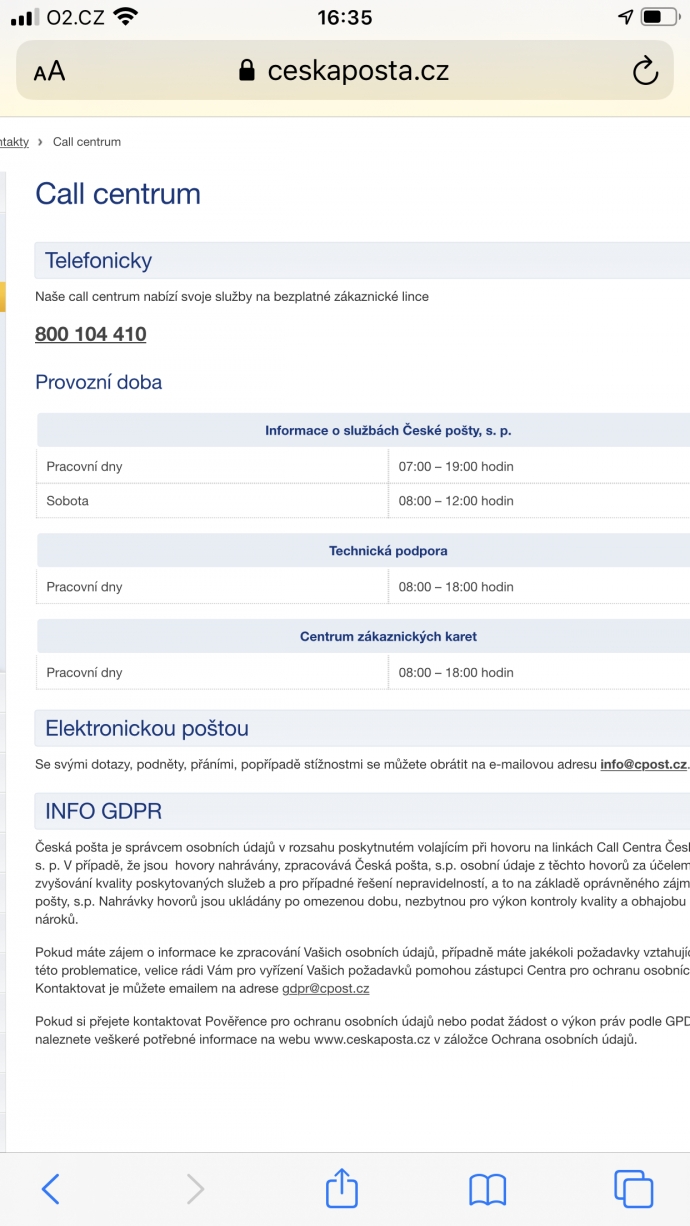Image resolution: width=690 pixels, height=1226 pixels.
Task: Tap the location arrow status icon
Action: click(626, 17)
